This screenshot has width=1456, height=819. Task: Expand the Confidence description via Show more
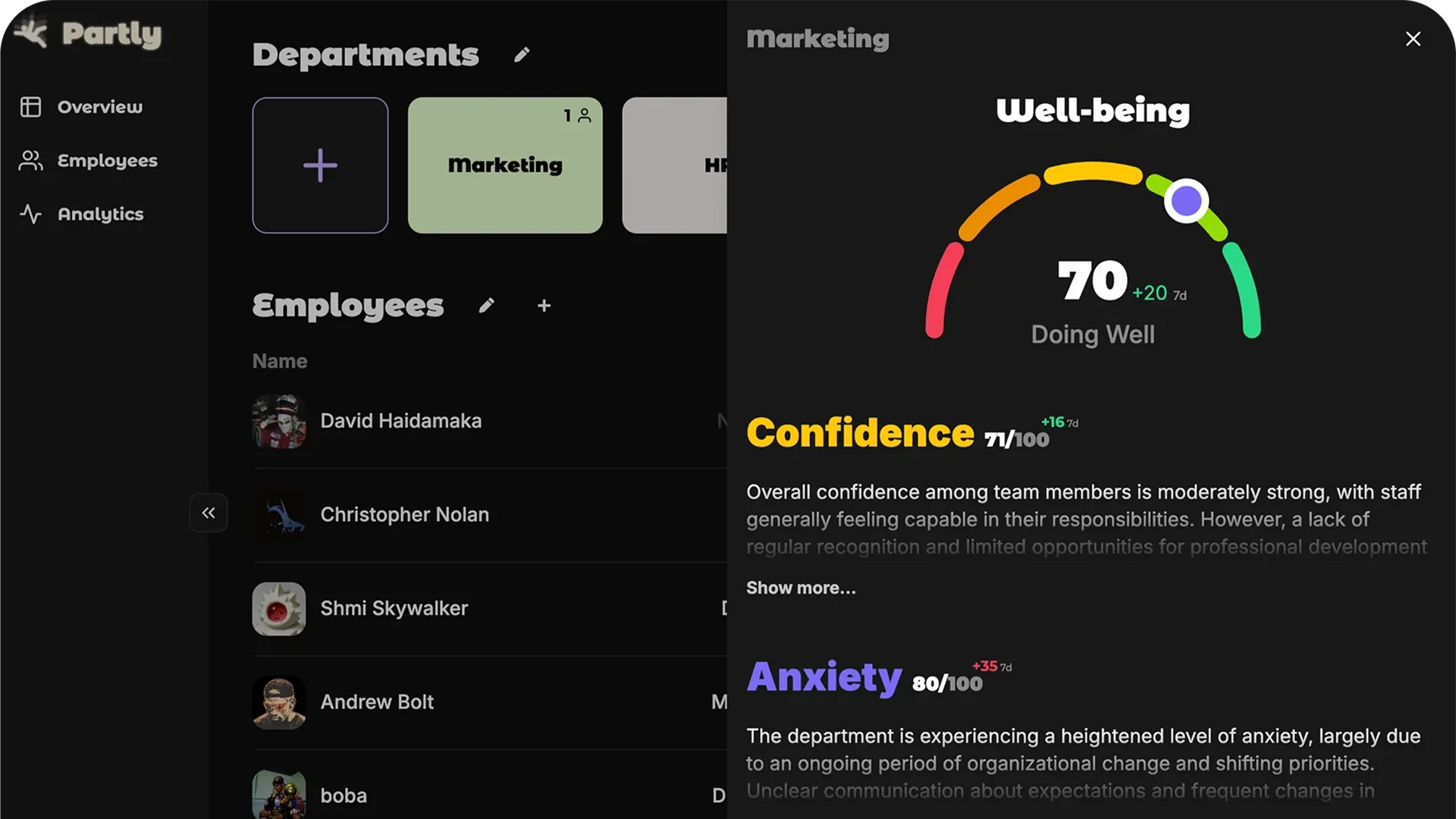(801, 588)
